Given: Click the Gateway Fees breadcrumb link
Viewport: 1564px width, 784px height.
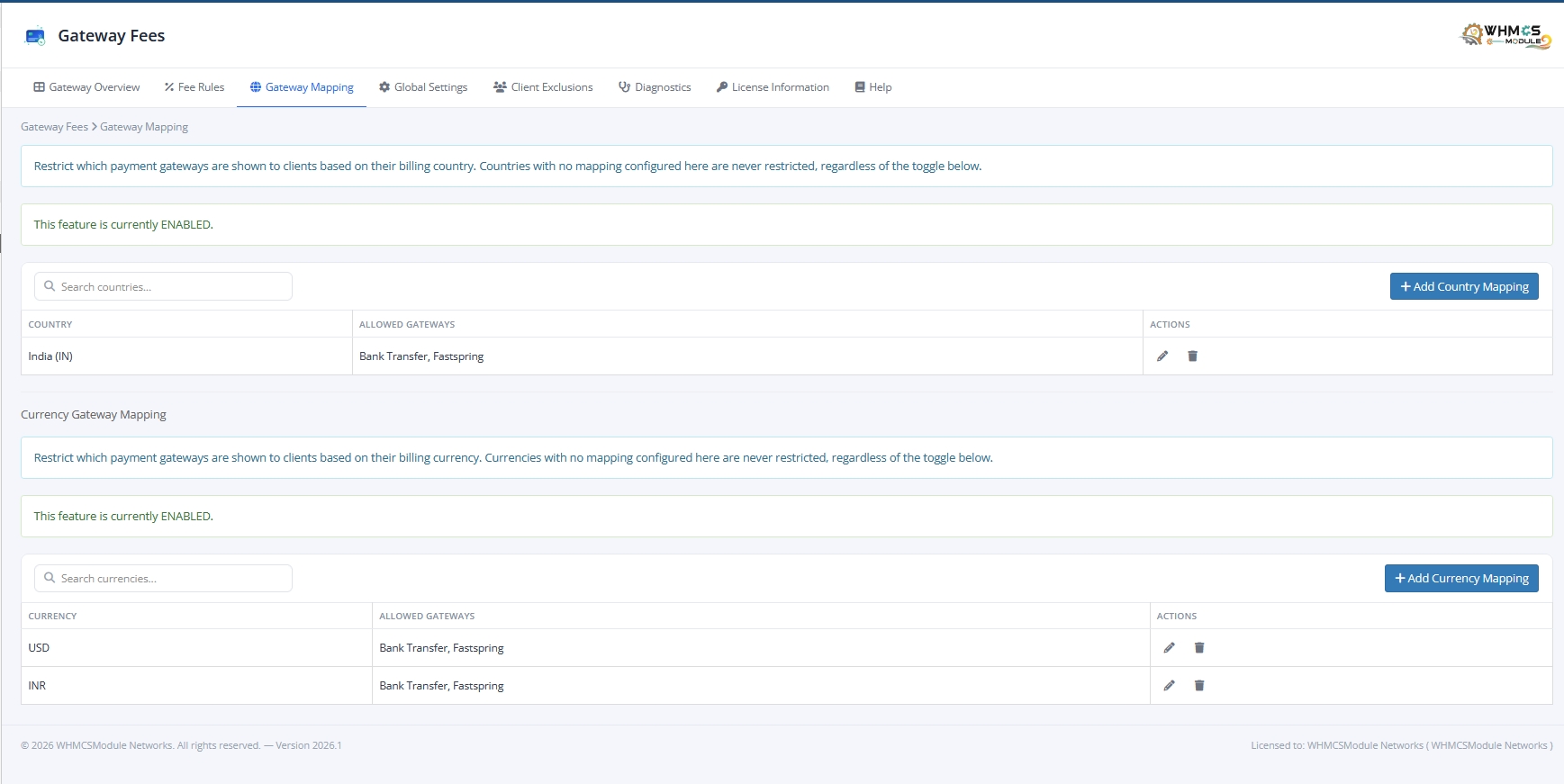Looking at the screenshot, I should tap(54, 127).
